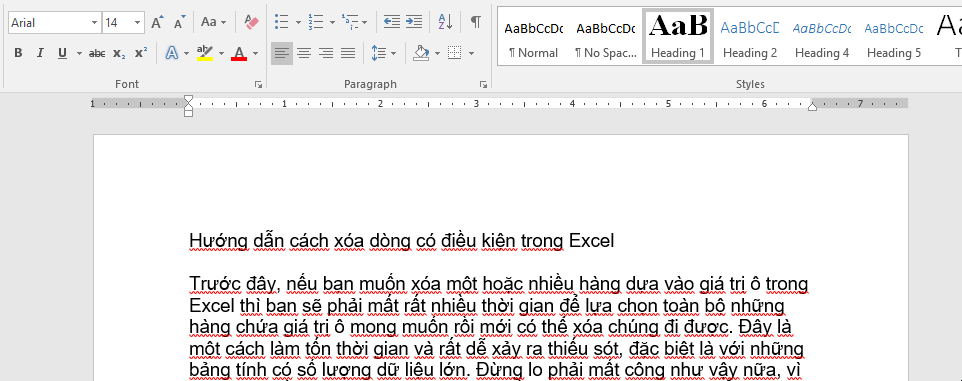Viewport: 962px width, 381px height.
Task: Toggle strikethrough formatting
Action: pos(97,53)
